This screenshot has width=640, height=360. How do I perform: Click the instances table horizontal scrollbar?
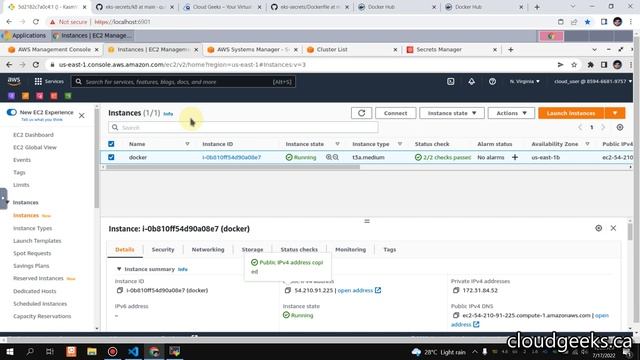coord(233,167)
